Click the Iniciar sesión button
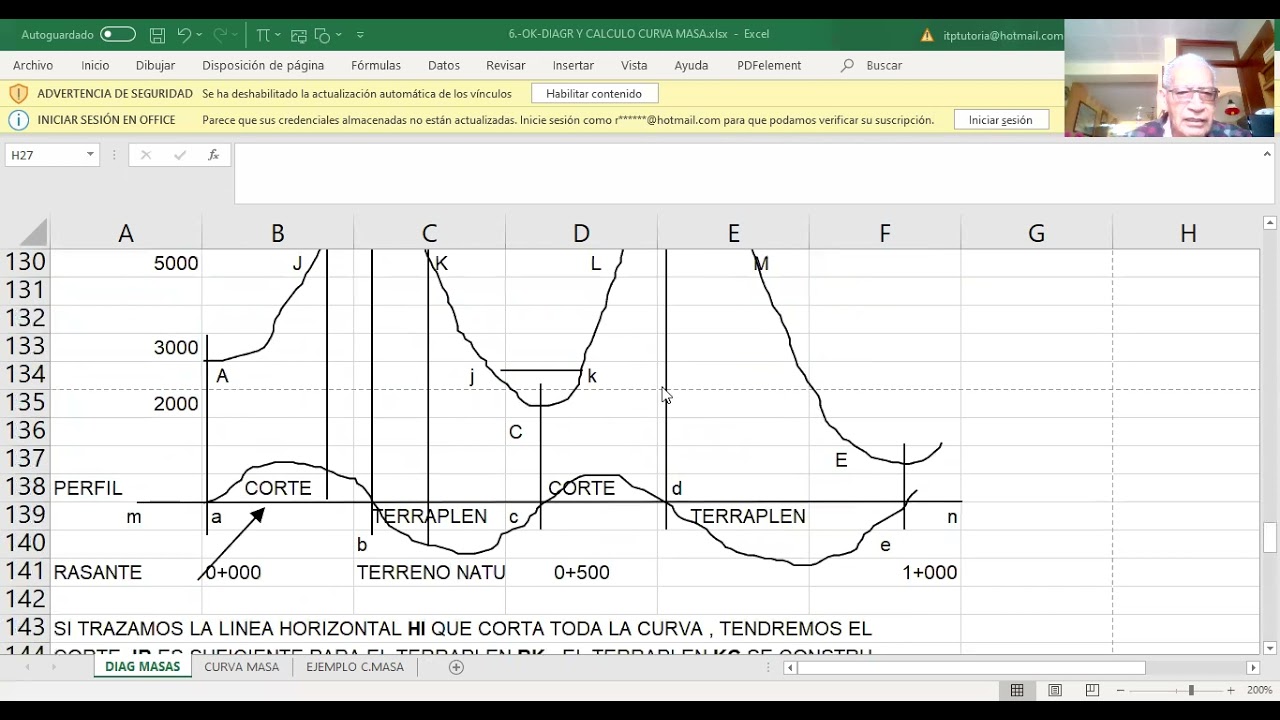The height and width of the screenshot is (720, 1280). pyautogui.click(x=1000, y=120)
